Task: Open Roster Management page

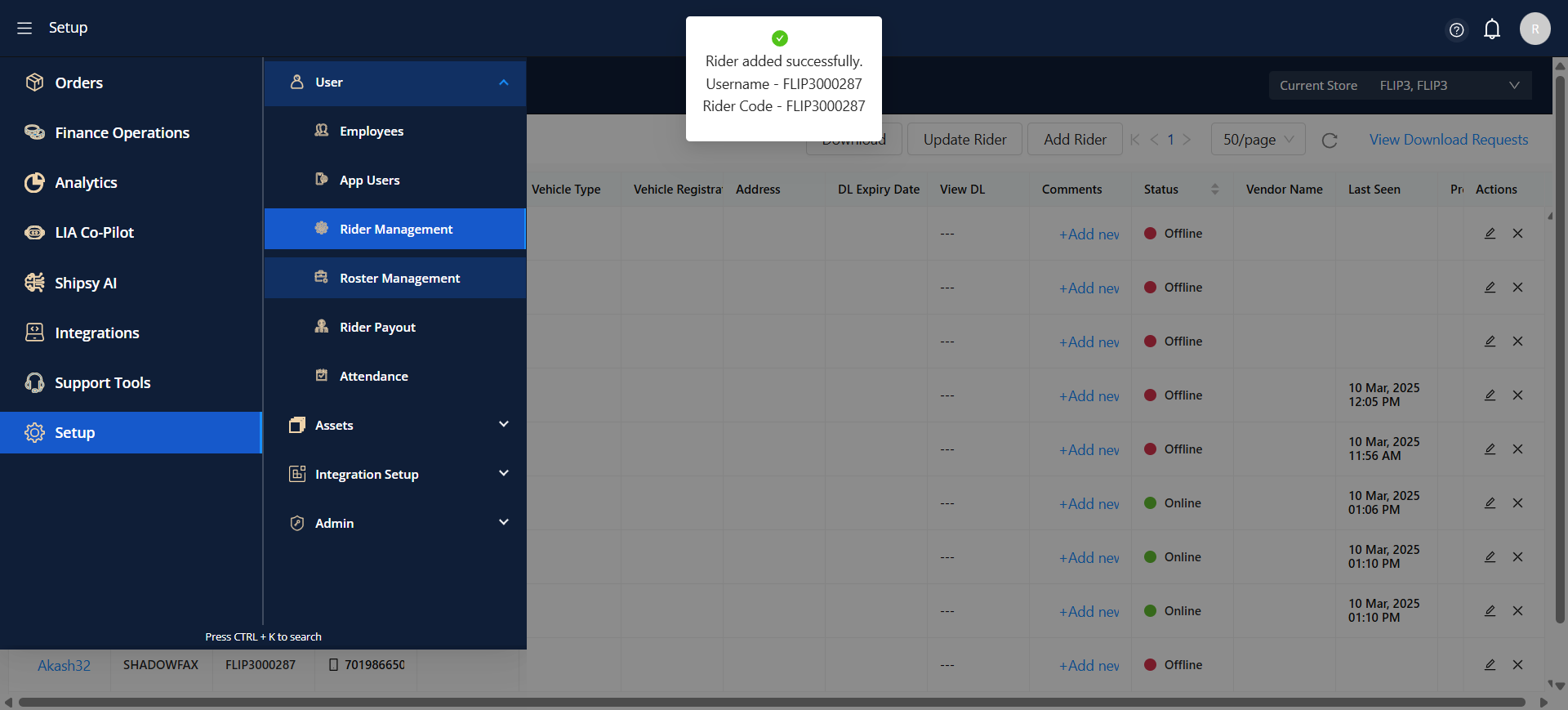Action: point(394,278)
